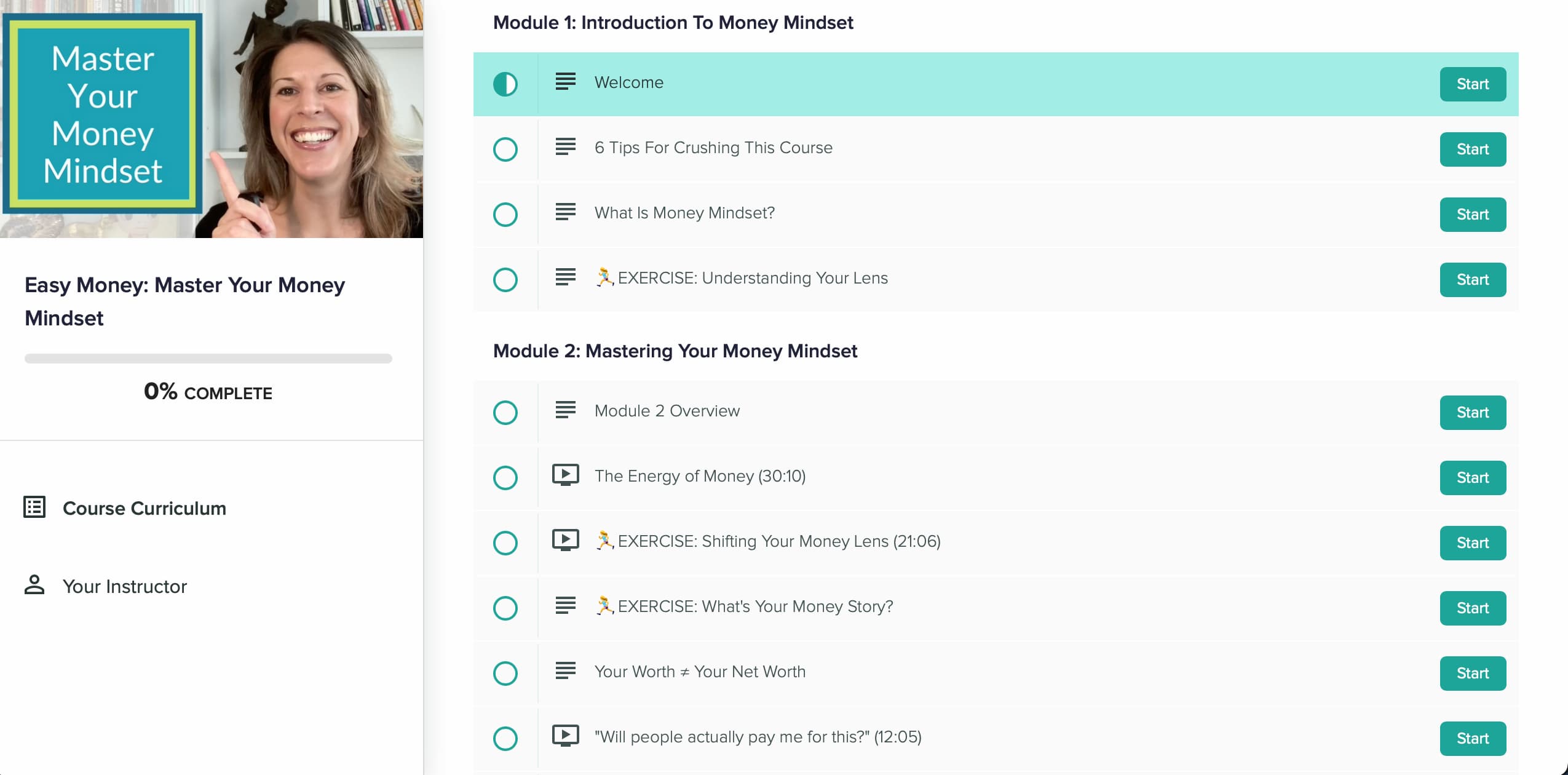Mark 6 Tips For Crushing This Course circle
Screen dimensions: 1568x775
[505, 149]
